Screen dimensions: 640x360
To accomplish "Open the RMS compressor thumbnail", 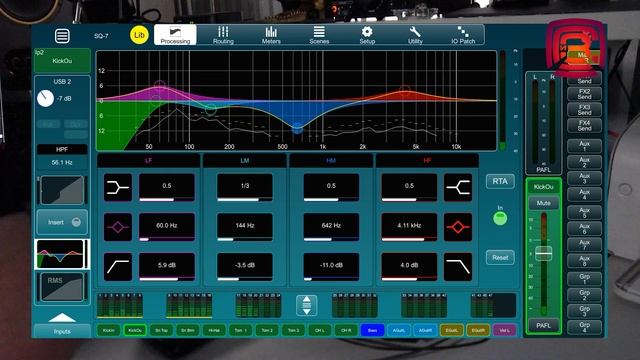I will [62, 287].
